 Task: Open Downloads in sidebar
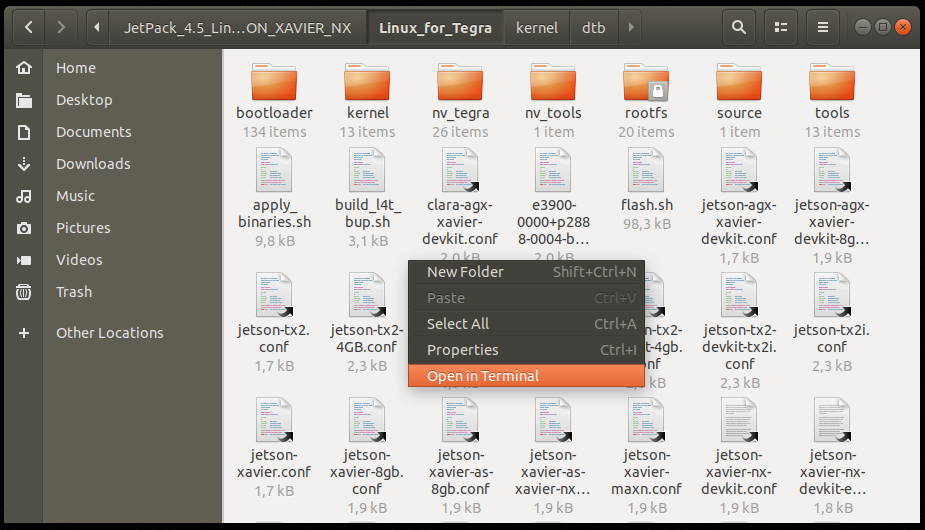click(93, 163)
